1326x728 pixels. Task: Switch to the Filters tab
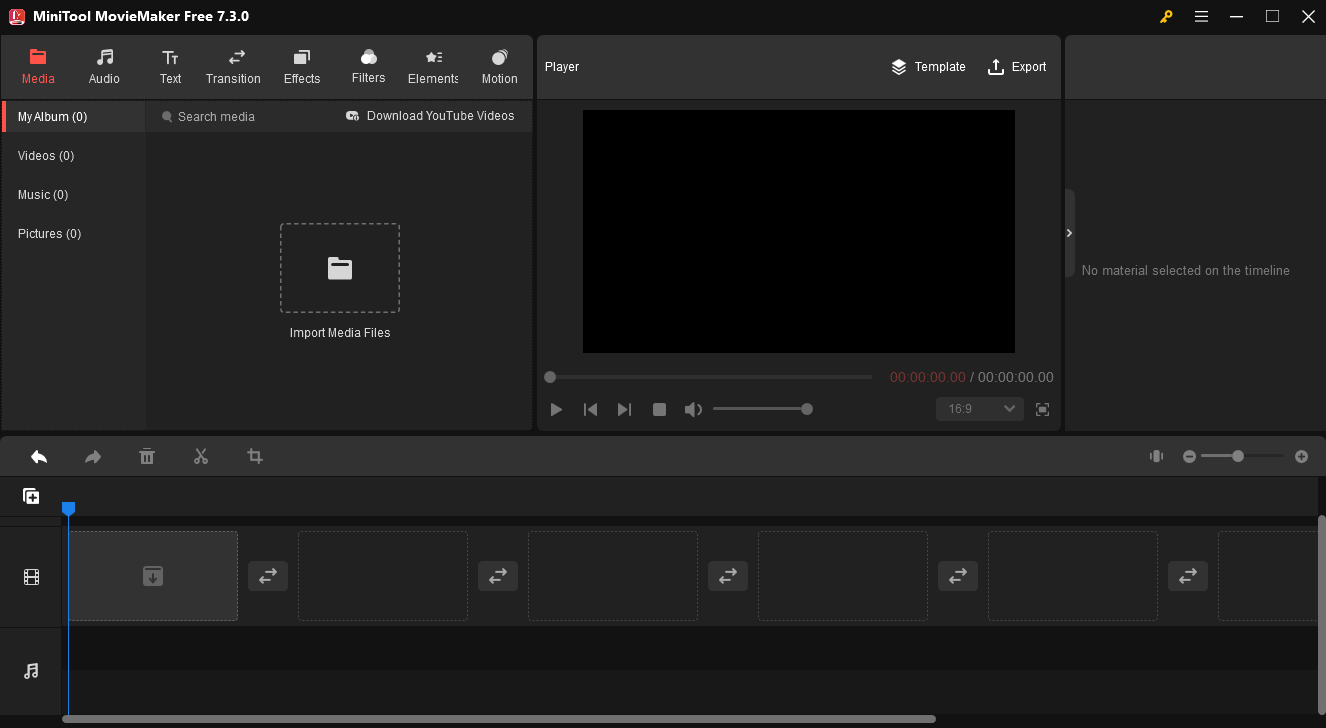(368, 67)
